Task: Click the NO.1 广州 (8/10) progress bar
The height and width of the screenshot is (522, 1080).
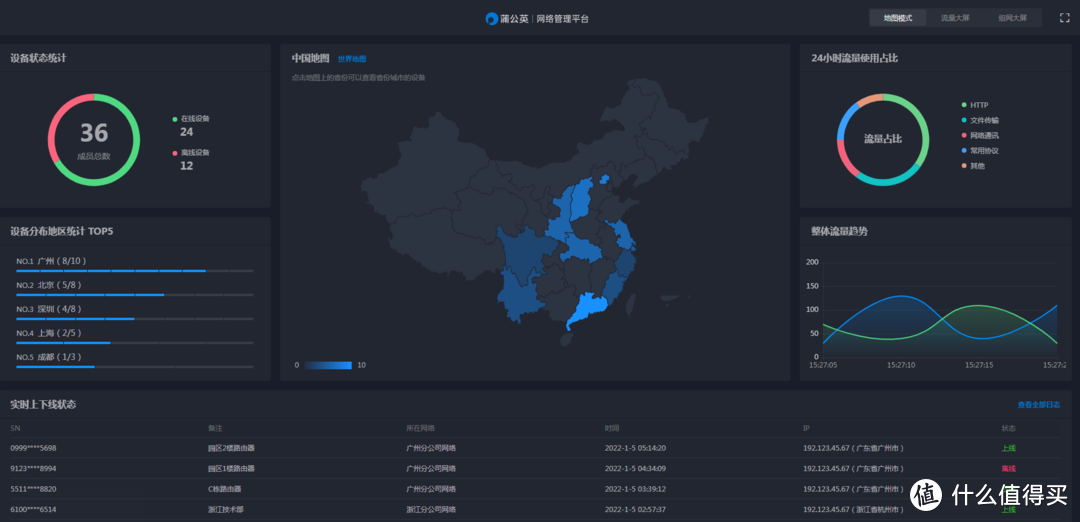Action: pos(134,271)
